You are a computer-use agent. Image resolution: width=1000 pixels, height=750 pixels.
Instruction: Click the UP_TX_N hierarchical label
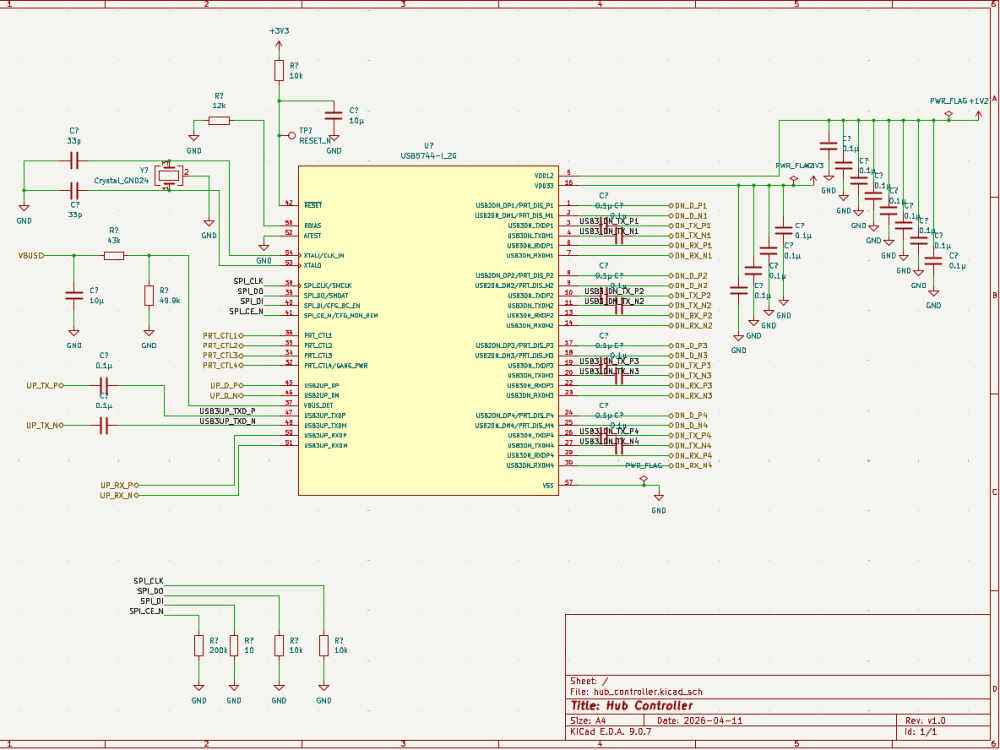click(x=45, y=425)
